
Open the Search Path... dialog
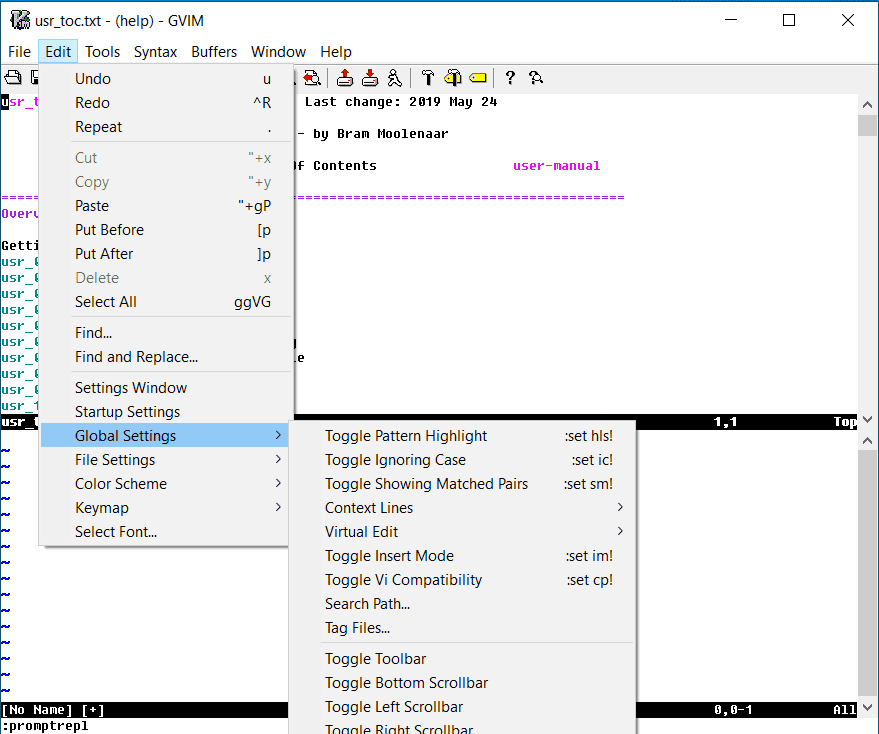pyautogui.click(x=463, y=604)
